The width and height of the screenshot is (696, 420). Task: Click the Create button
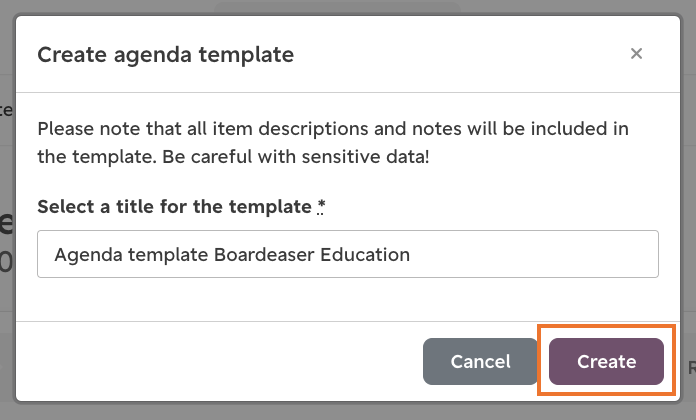606,361
